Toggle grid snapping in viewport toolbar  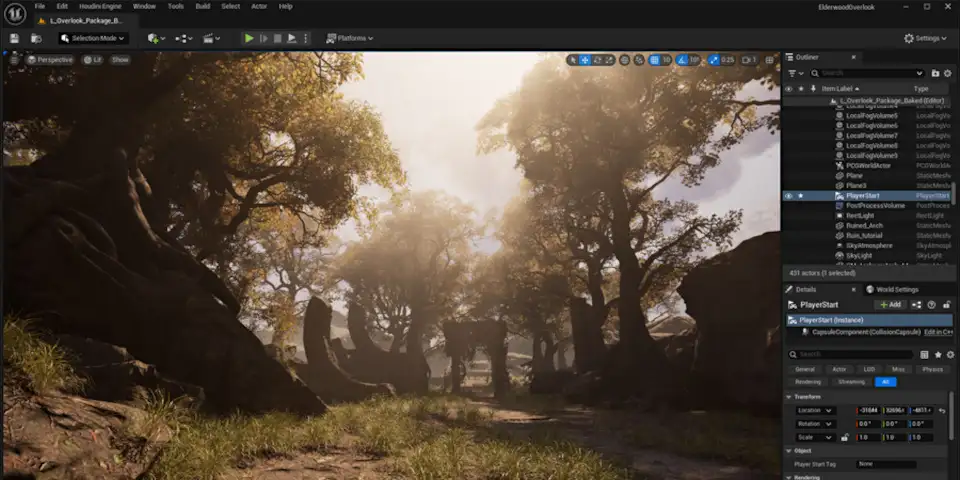(652, 60)
